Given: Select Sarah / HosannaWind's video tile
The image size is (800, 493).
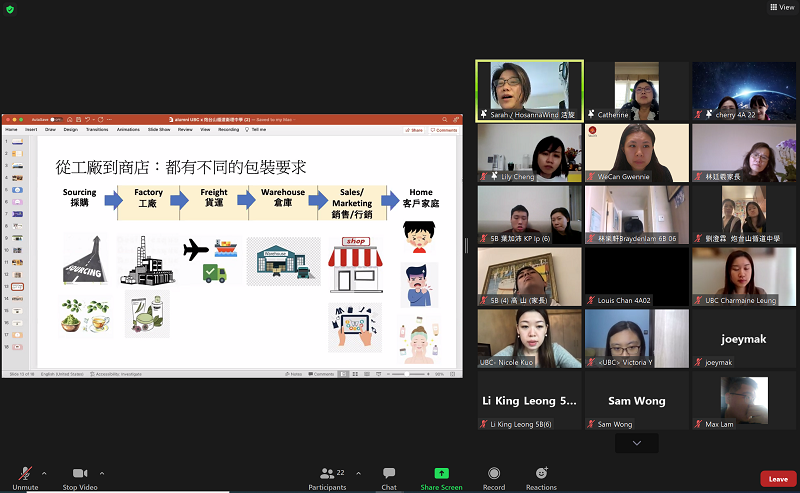Looking at the screenshot, I should pyautogui.click(x=529, y=92).
